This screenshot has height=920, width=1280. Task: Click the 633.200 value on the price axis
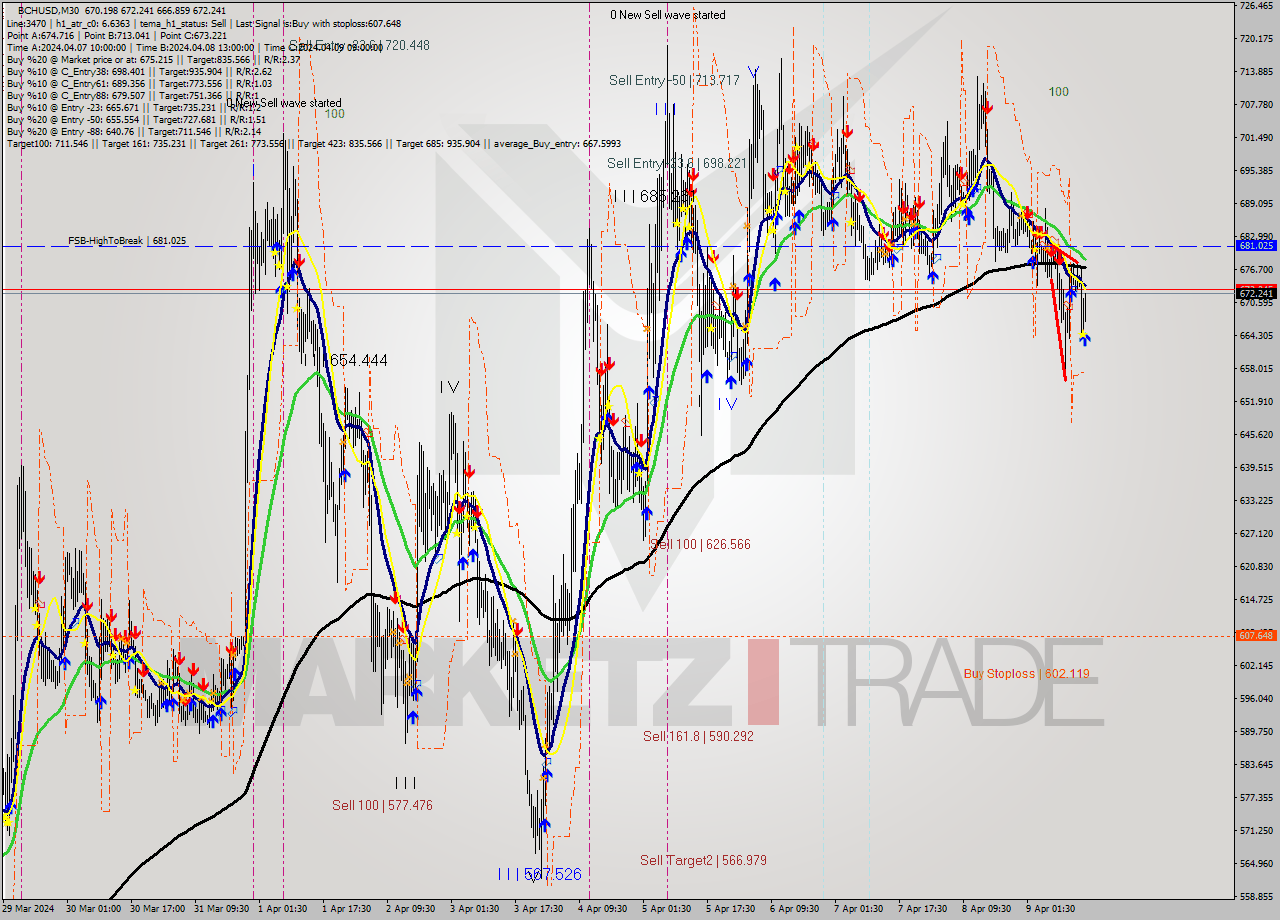1256,501
